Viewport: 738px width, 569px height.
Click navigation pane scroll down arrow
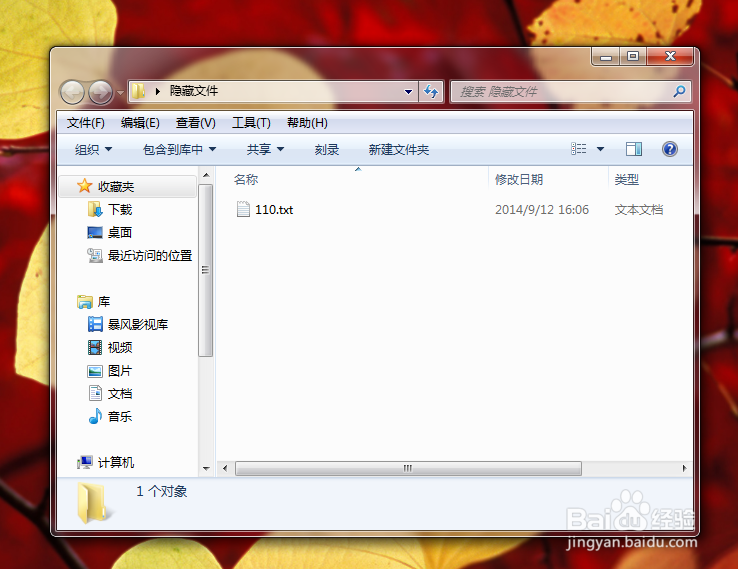206,469
